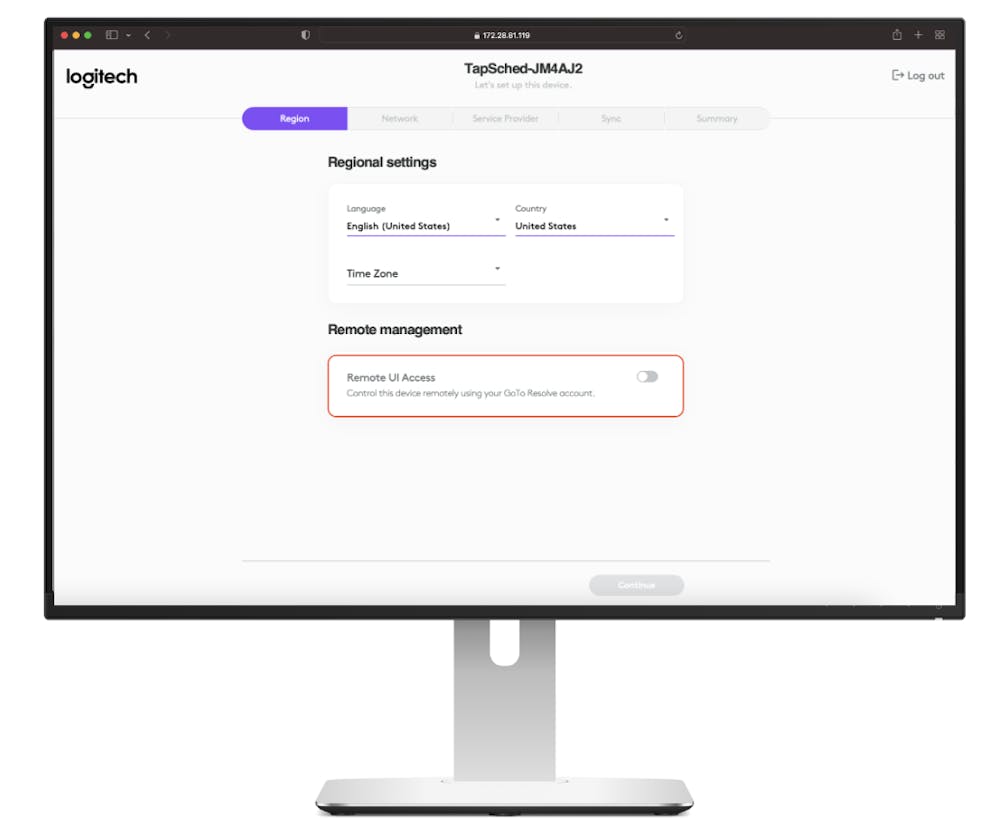Select the Summary step
The height and width of the screenshot is (839, 1000).
point(718,118)
